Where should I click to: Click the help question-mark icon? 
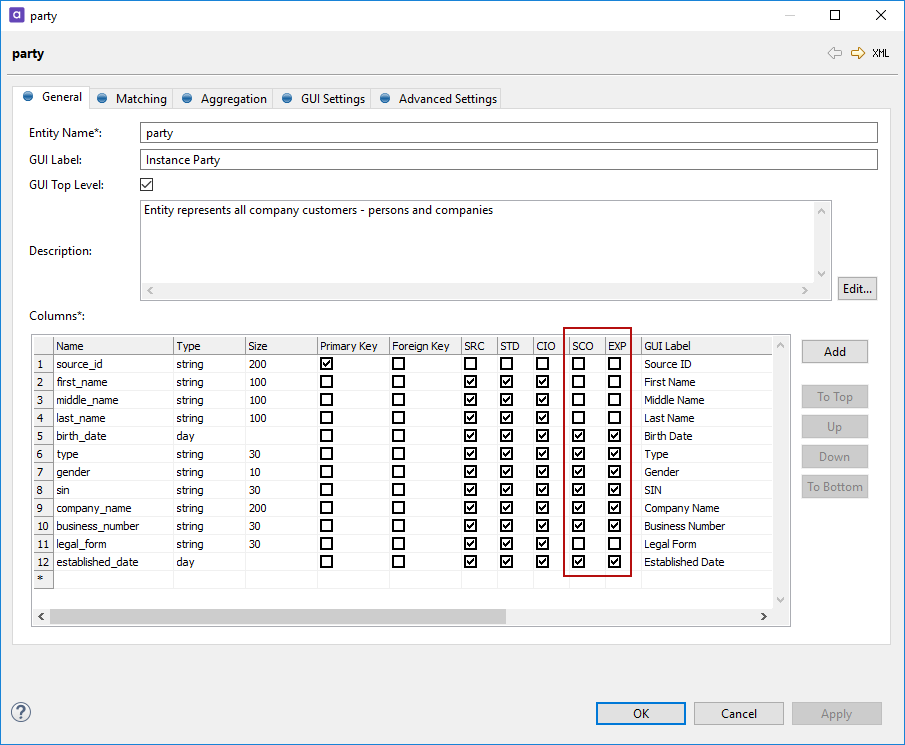click(x=20, y=712)
